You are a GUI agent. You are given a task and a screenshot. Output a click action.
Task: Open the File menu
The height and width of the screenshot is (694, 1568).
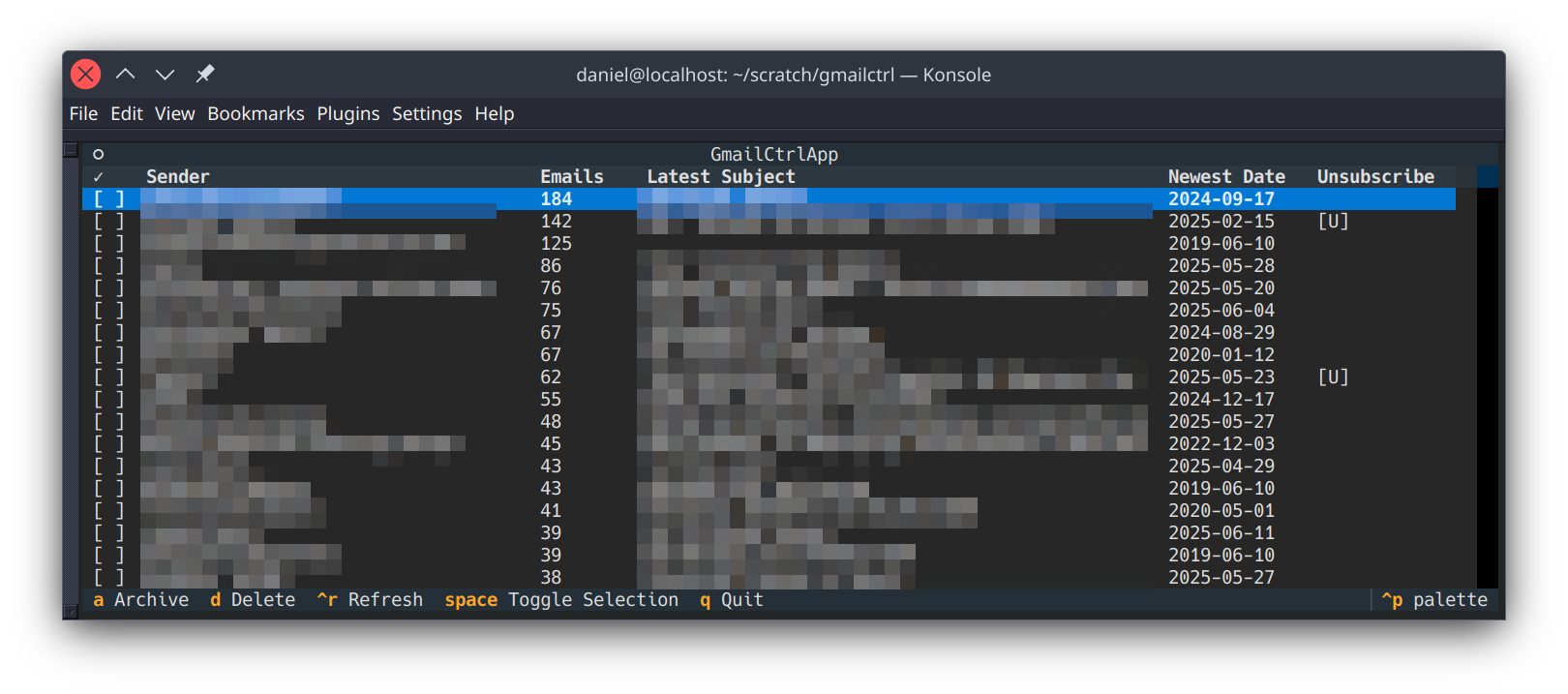pyautogui.click(x=83, y=114)
